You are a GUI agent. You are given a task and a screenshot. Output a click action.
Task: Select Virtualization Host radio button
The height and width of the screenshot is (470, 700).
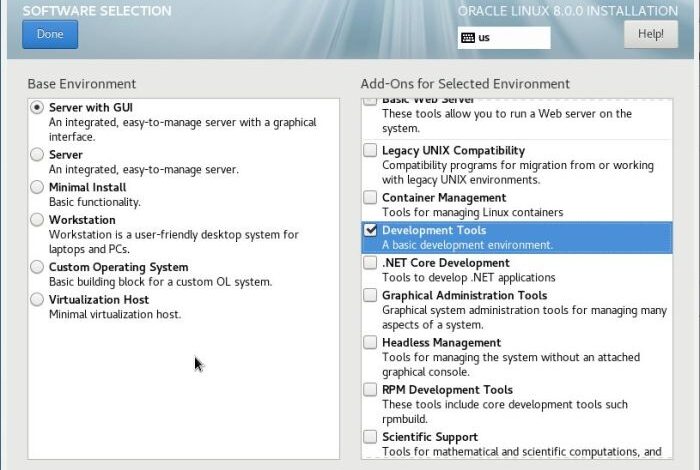(37, 299)
